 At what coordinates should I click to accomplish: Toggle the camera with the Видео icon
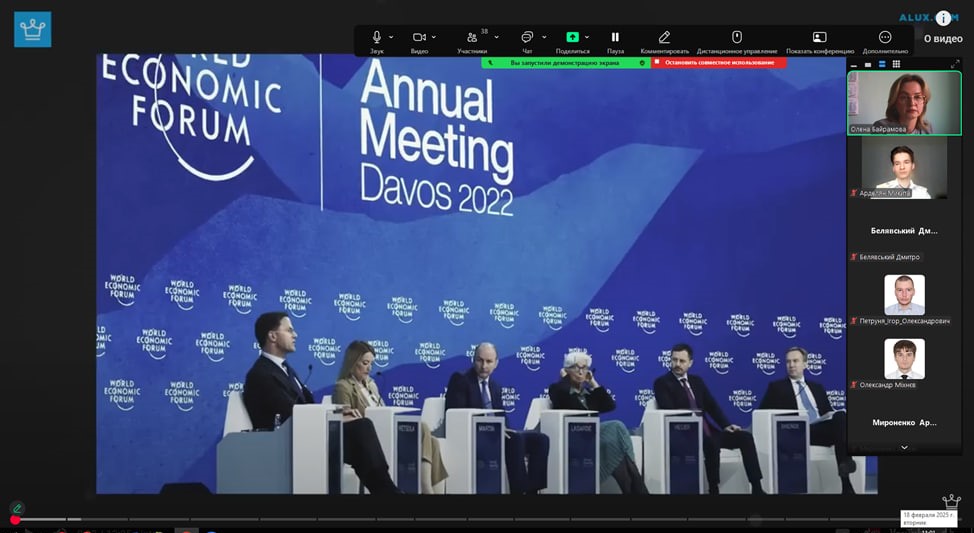(x=419, y=37)
